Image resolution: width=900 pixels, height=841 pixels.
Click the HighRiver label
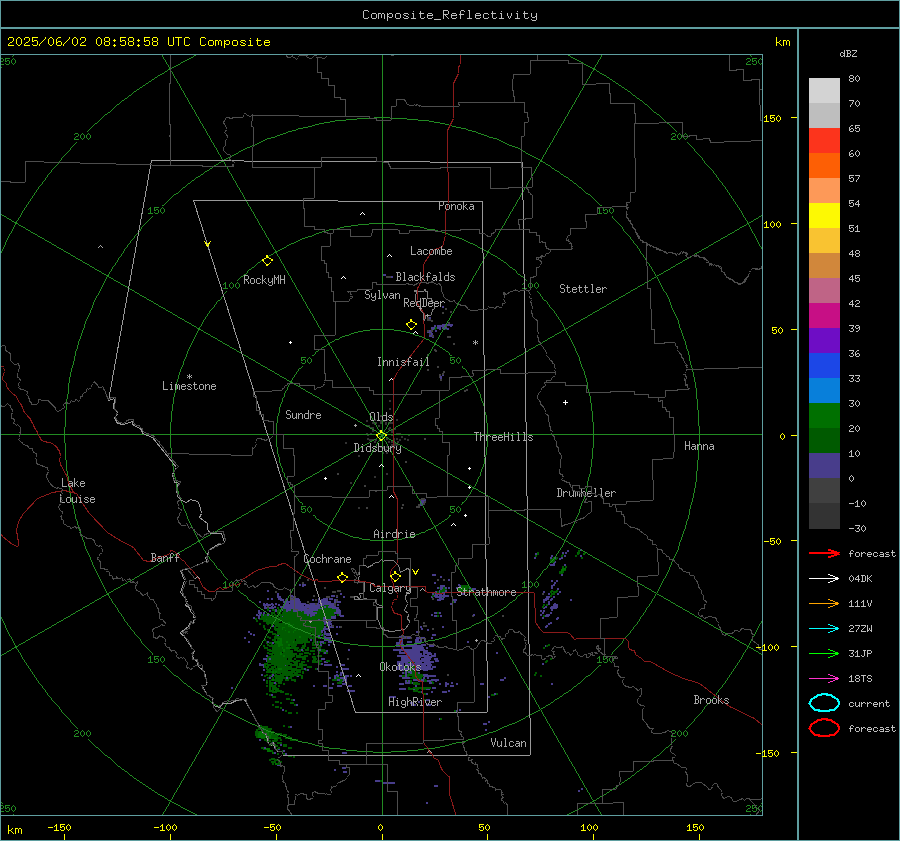[x=415, y=702]
